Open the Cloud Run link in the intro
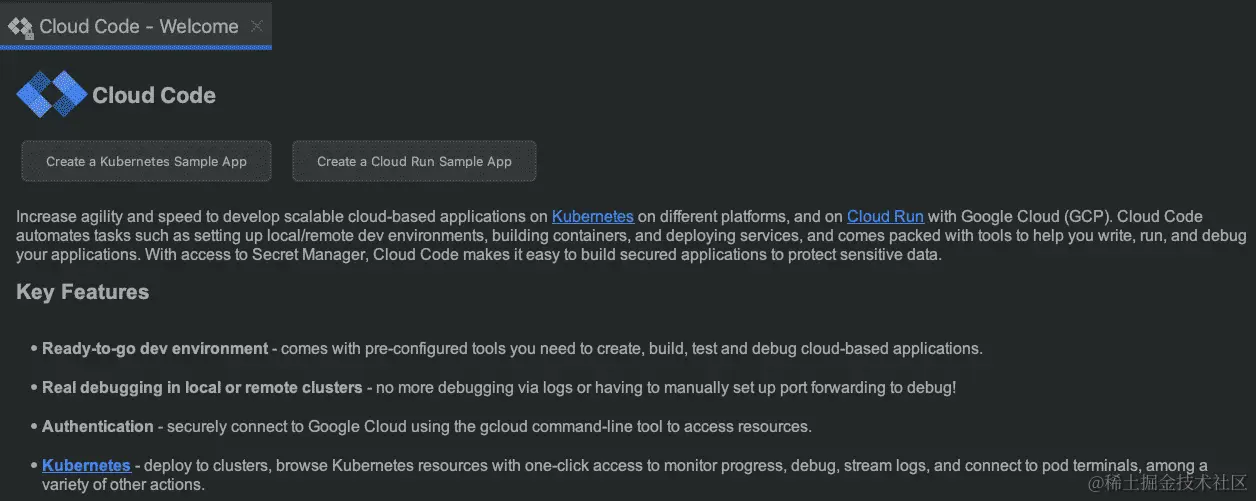The height and width of the screenshot is (501, 1256). tap(885, 216)
